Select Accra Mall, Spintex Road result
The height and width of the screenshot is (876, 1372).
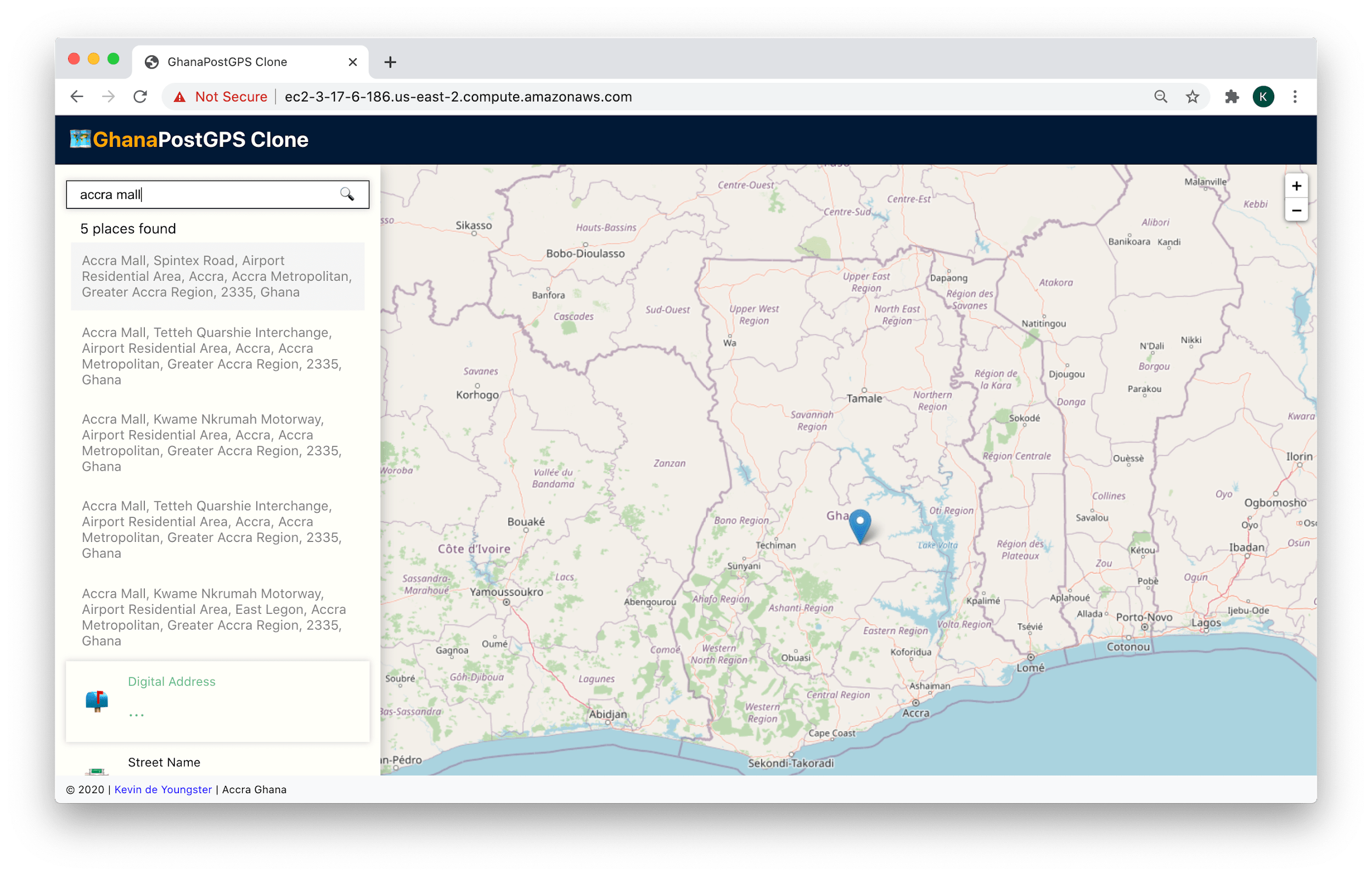217,276
